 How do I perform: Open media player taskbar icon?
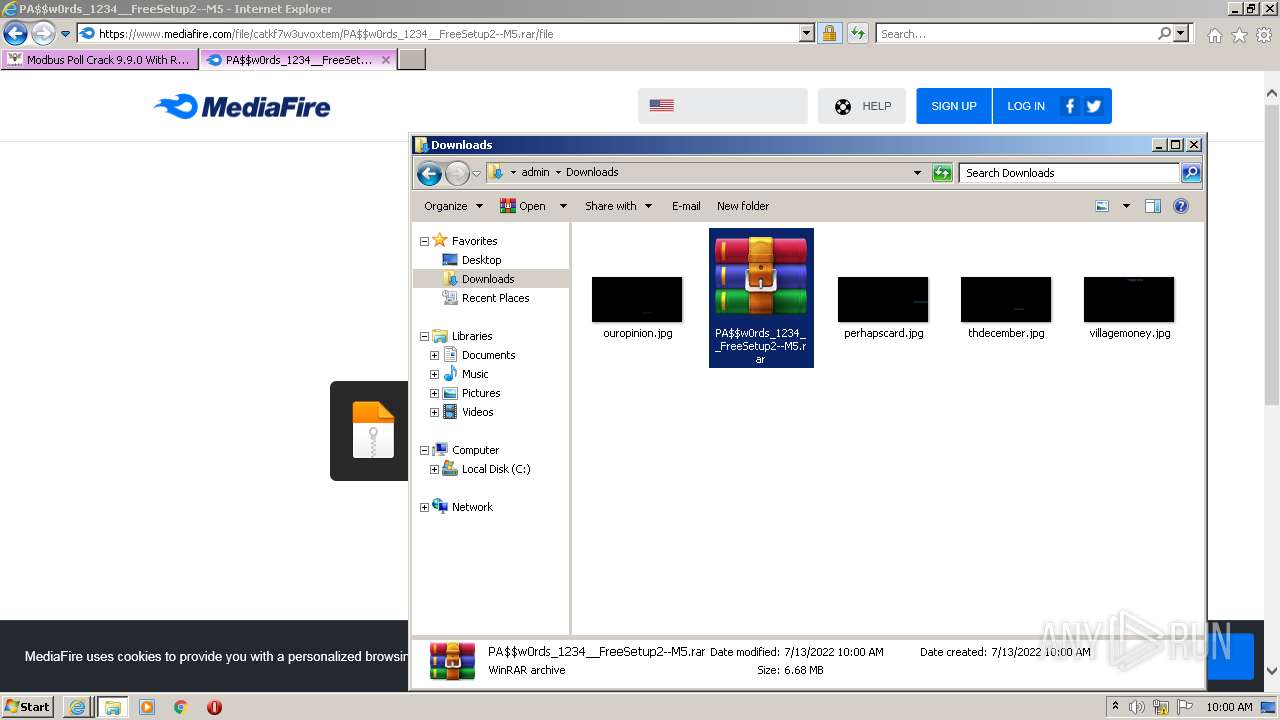coord(147,707)
